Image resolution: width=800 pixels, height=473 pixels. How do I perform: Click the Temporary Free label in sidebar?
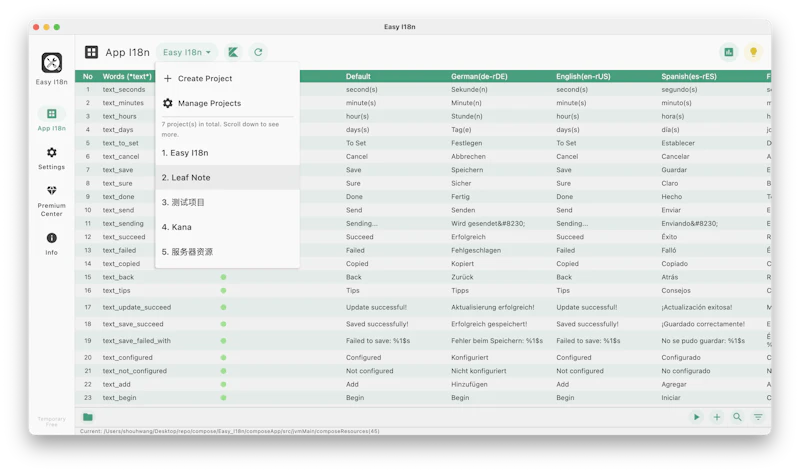click(x=52, y=421)
